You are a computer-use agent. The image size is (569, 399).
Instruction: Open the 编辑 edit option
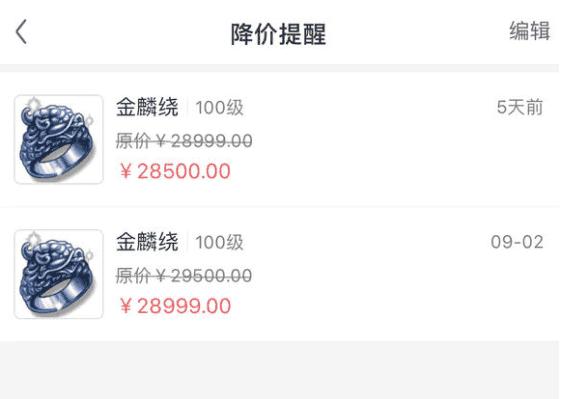coord(529,31)
